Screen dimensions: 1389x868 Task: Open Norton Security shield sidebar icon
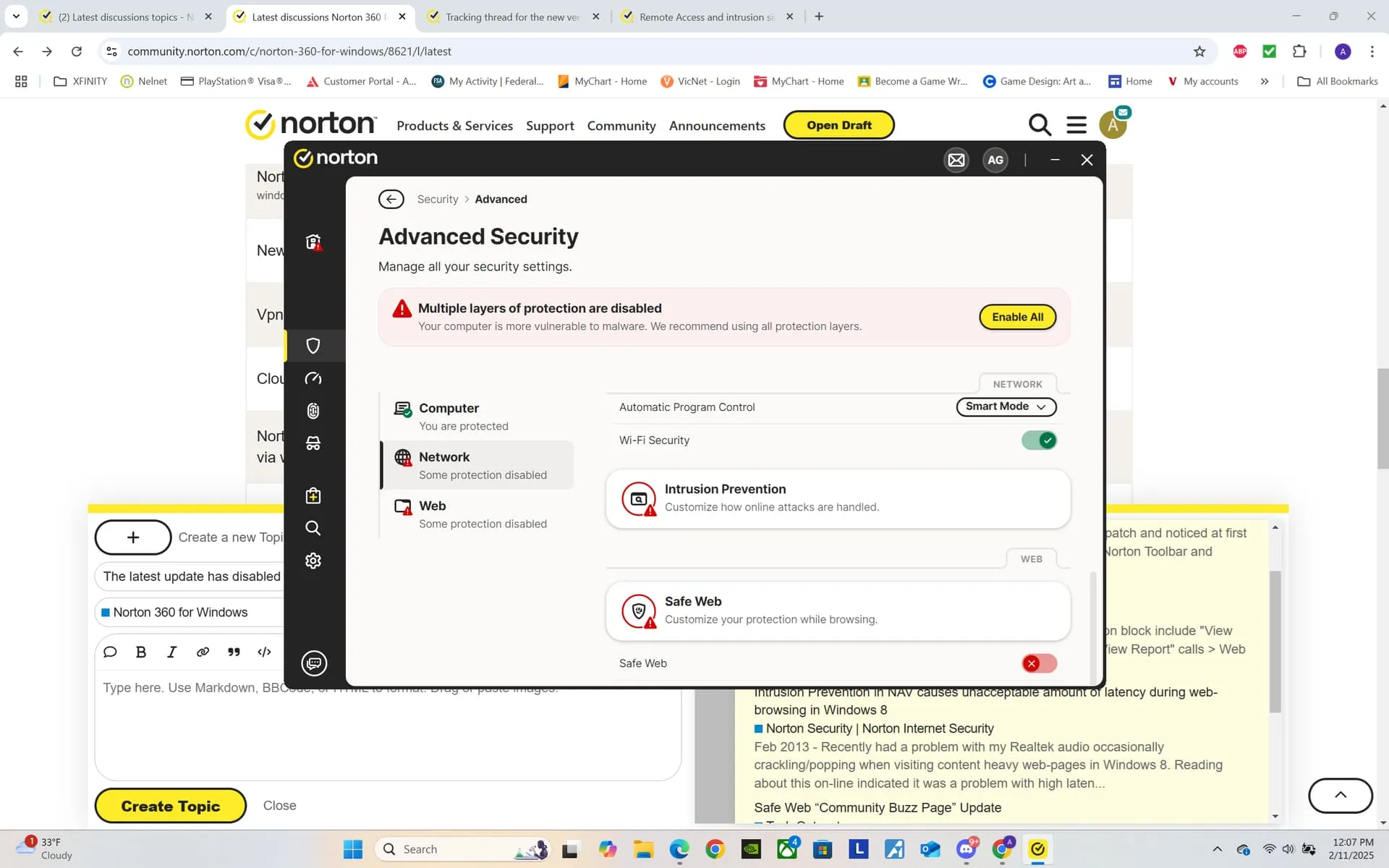pos(313,346)
